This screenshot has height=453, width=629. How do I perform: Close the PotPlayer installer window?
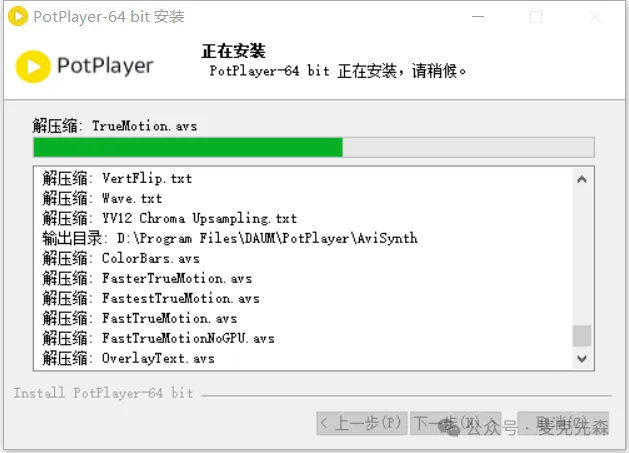[595, 17]
